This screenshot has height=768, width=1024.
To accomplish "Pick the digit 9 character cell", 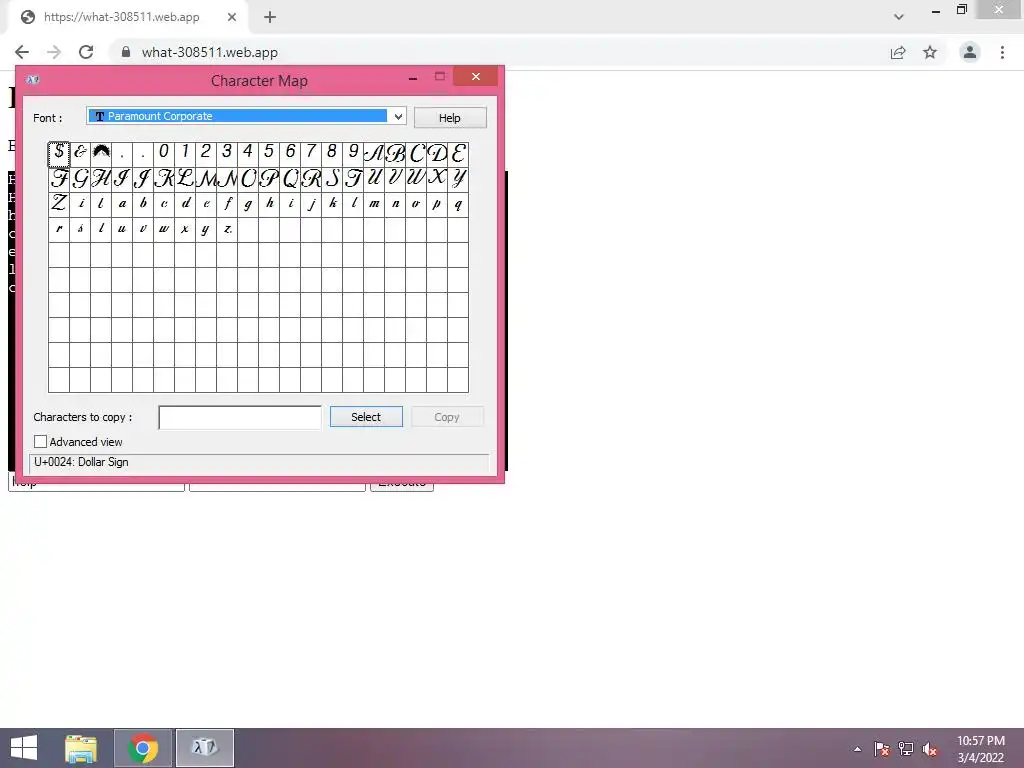I will pos(353,154).
